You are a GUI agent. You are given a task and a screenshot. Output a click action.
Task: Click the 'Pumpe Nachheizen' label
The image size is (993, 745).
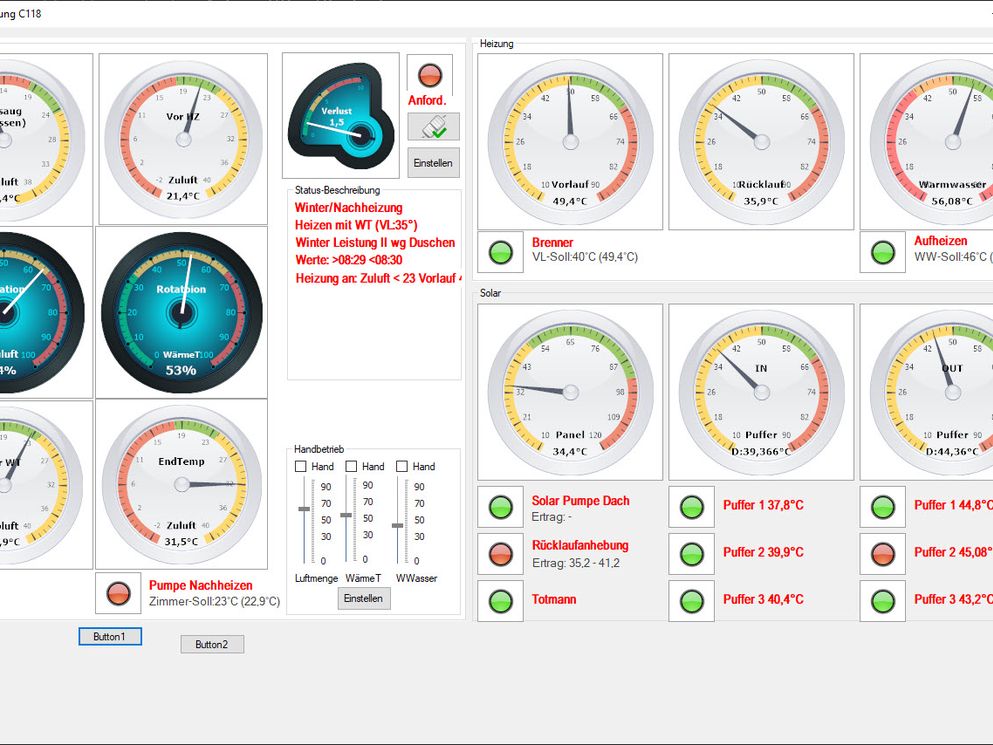pos(201,585)
